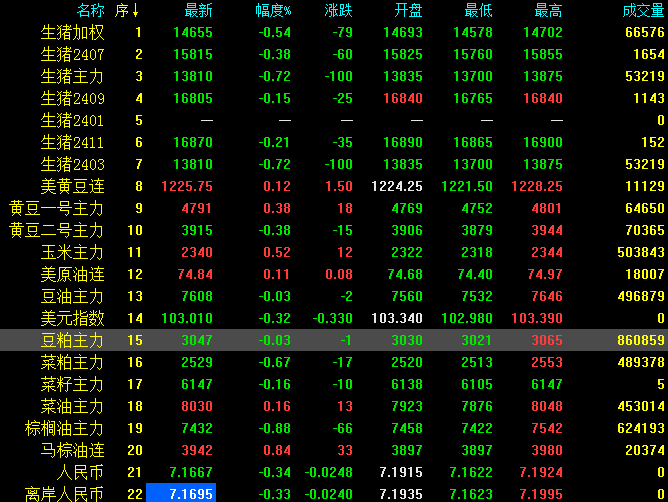Select the 菜籽主力 contract name
Screen dimensions: 668x502
tap(72, 384)
